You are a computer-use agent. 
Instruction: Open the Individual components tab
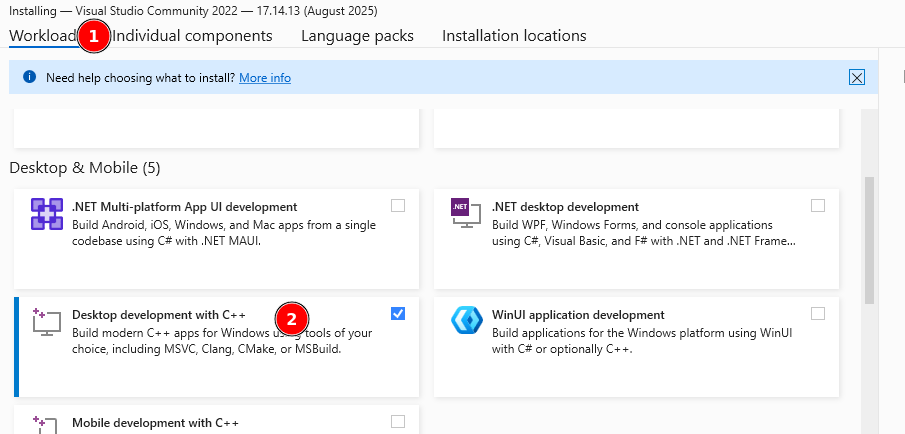(x=192, y=36)
